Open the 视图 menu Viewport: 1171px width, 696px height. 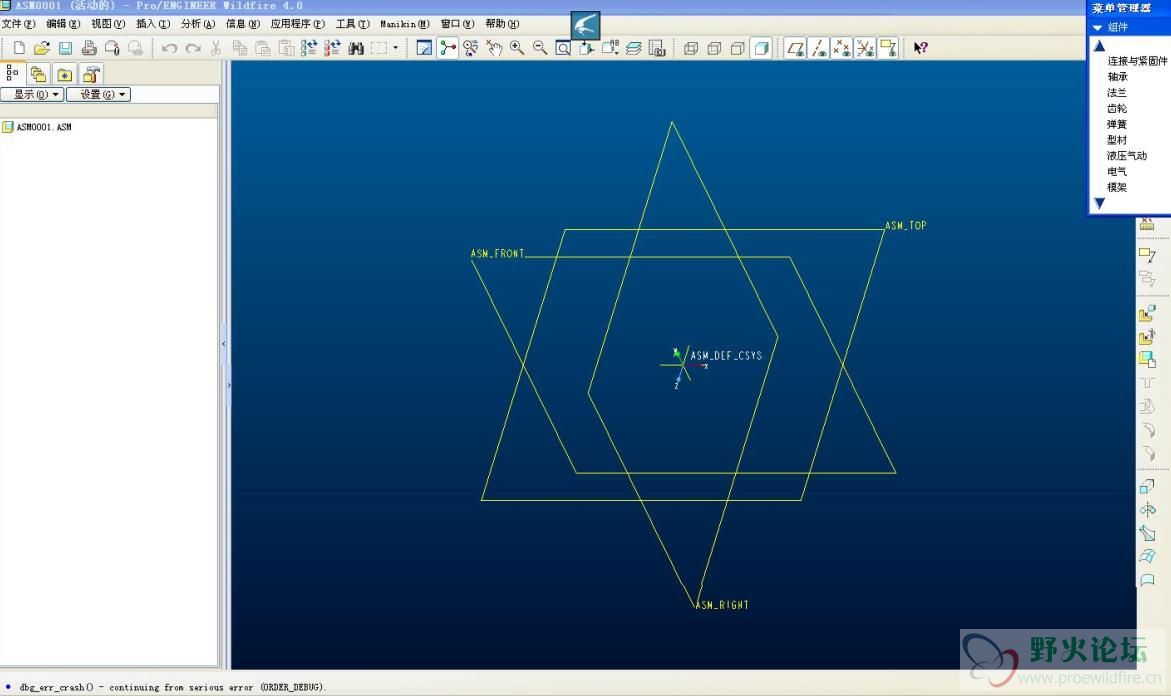click(108, 24)
